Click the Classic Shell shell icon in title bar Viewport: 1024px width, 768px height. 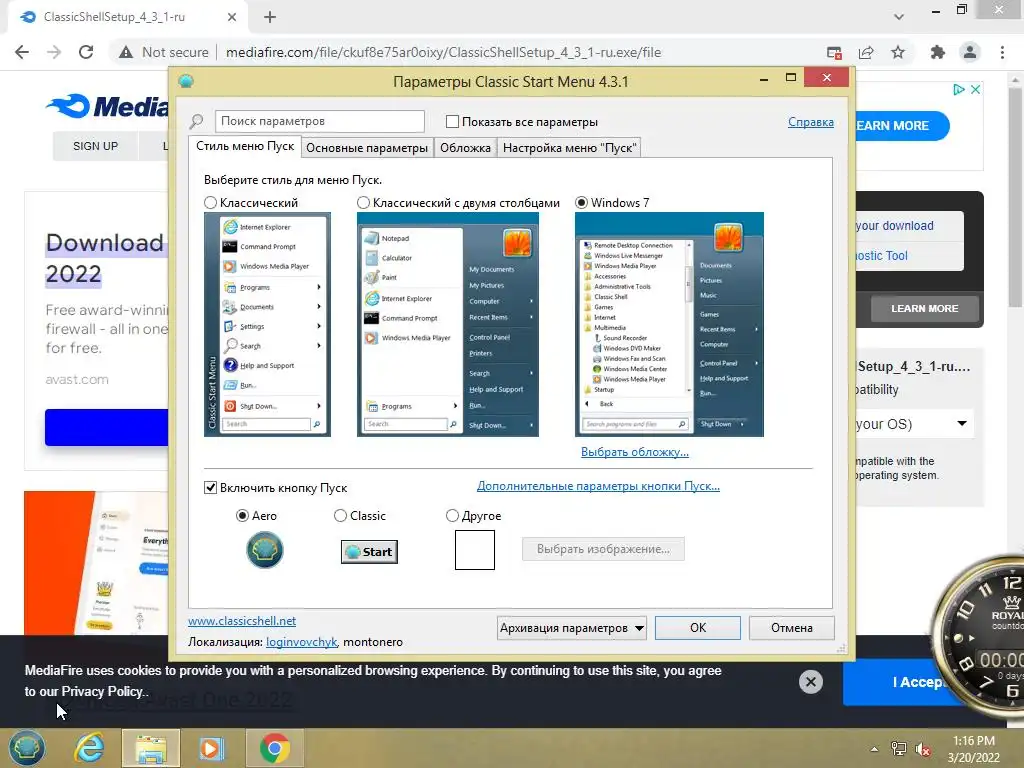[186, 82]
